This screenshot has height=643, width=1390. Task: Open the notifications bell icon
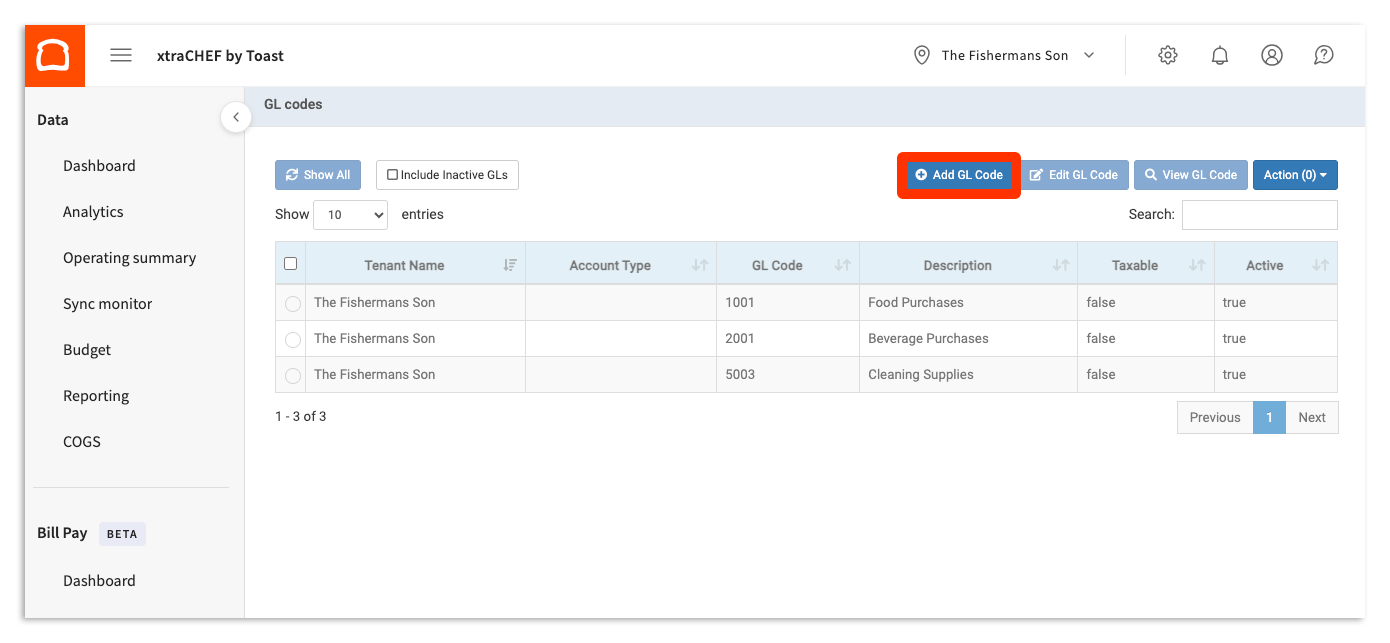[x=1219, y=55]
